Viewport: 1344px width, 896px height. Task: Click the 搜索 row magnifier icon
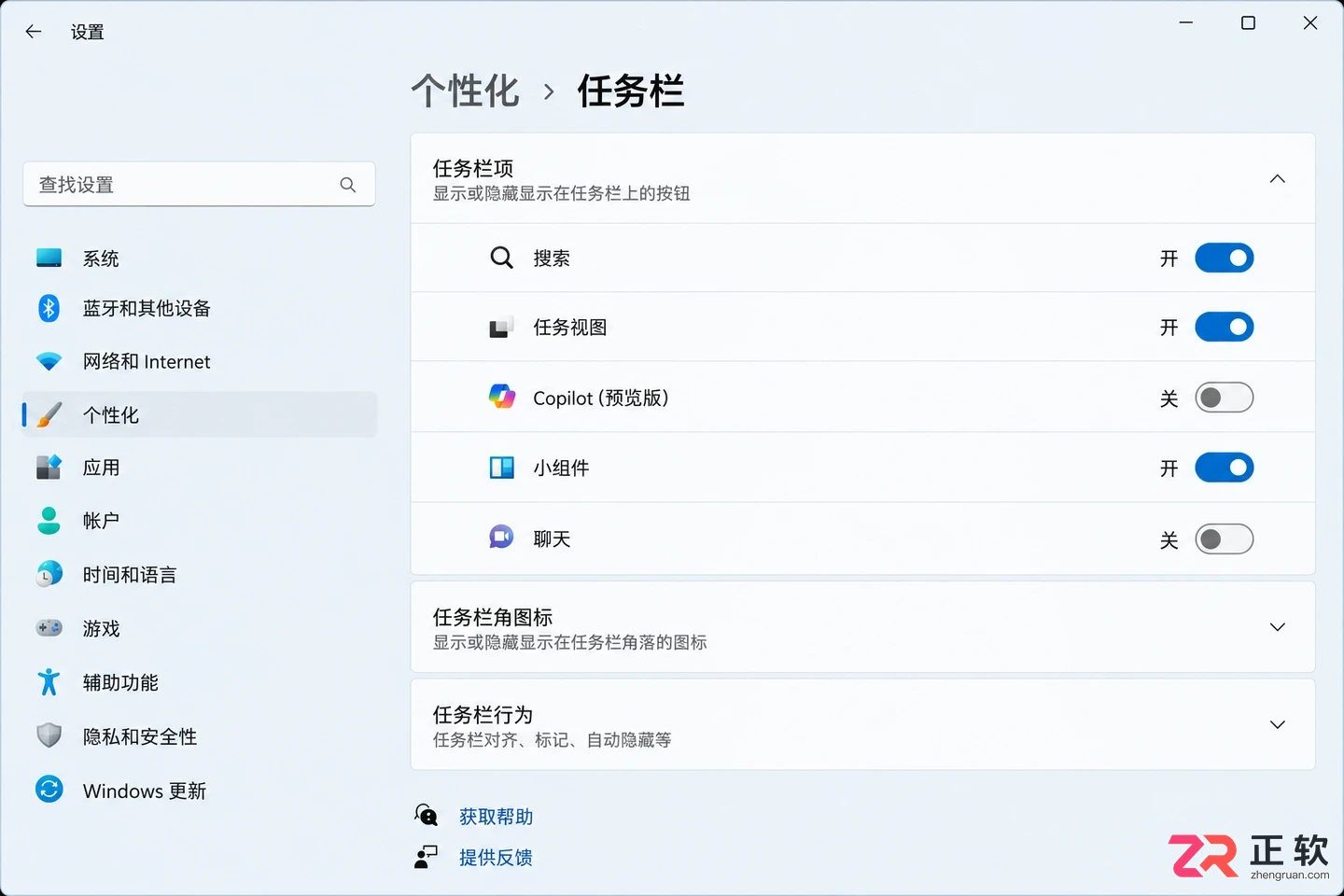click(502, 258)
